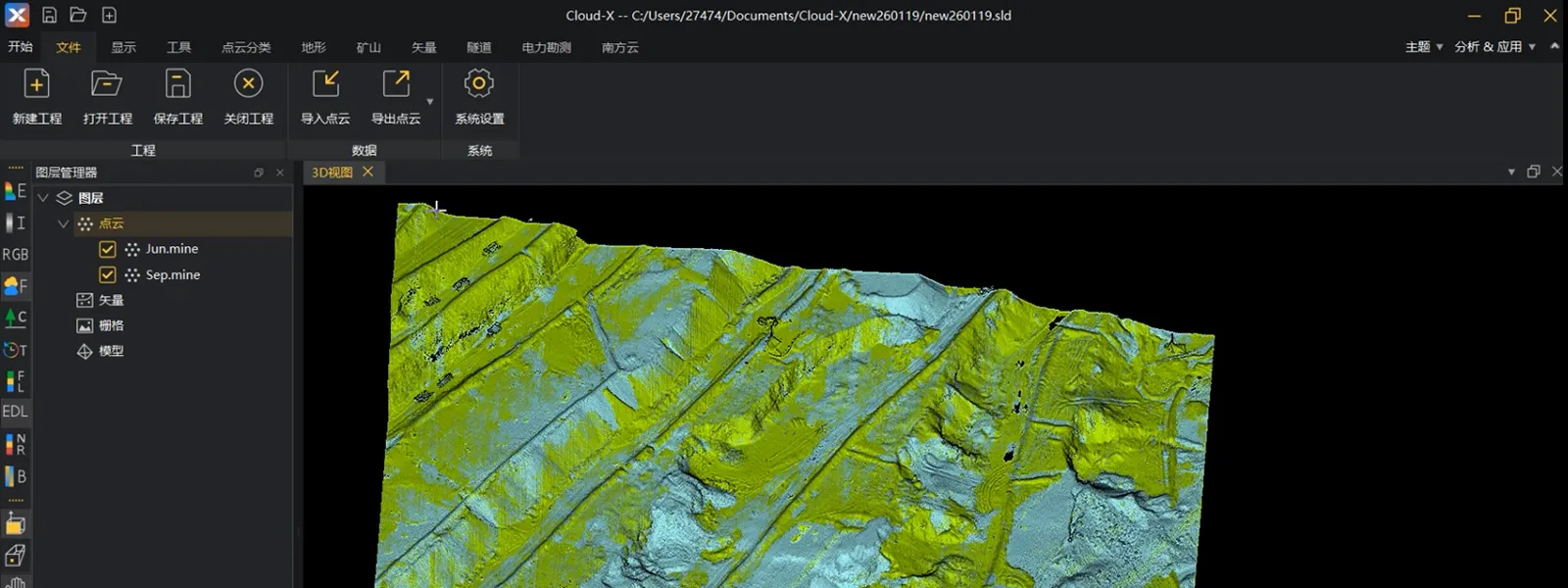1568x588 pixels.
Task: Collapse the ribbon with the up arrow
Action: (x=1554, y=46)
